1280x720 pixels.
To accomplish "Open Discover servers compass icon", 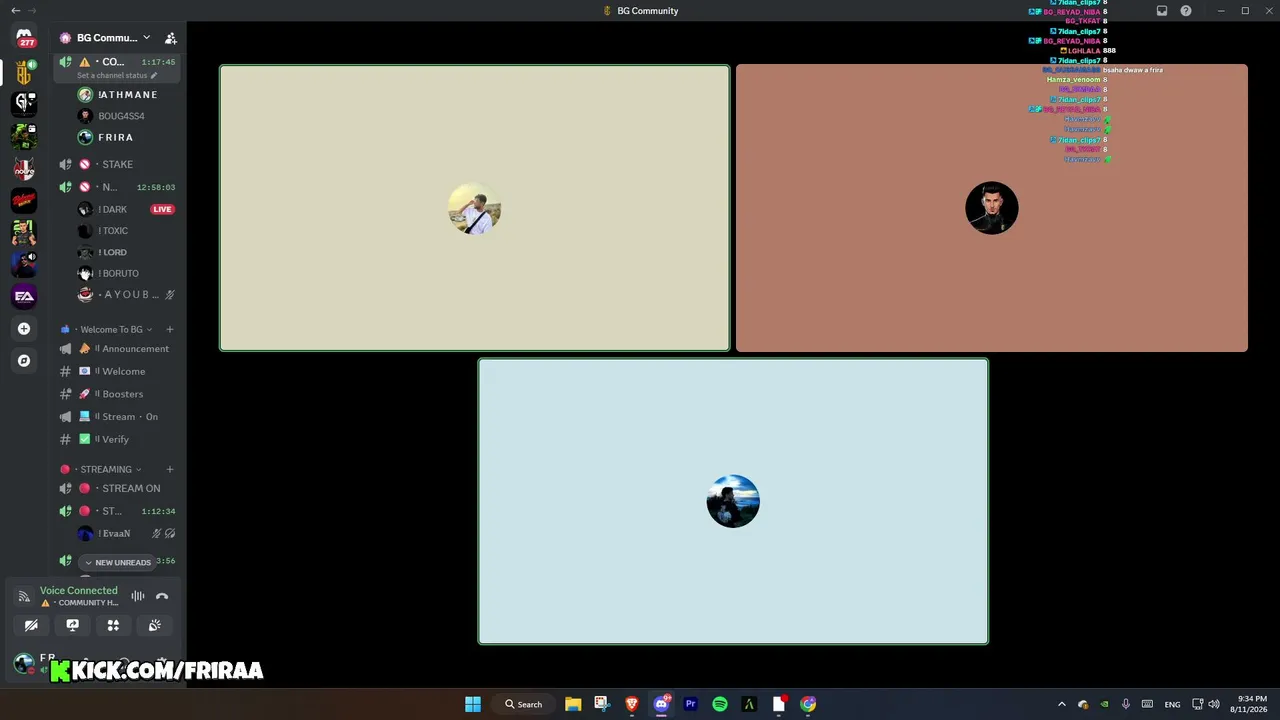I will click(x=24, y=360).
